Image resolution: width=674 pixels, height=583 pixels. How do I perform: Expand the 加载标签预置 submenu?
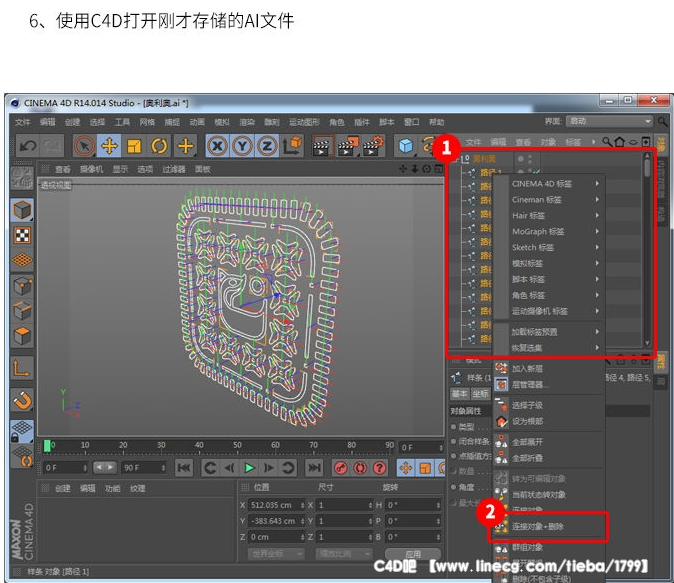[x=549, y=331]
